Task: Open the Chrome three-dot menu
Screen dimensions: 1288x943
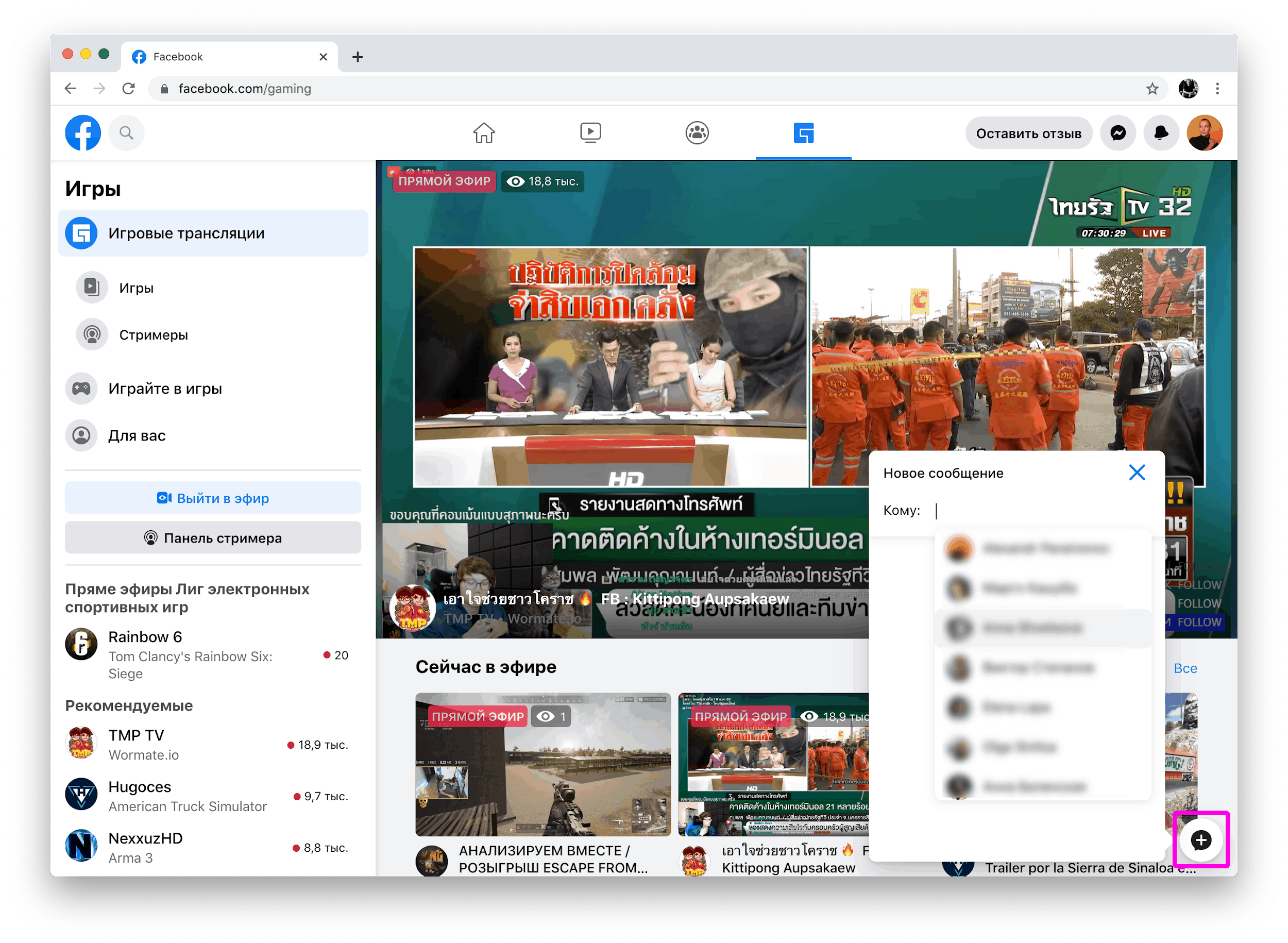Action: [x=1217, y=89]
